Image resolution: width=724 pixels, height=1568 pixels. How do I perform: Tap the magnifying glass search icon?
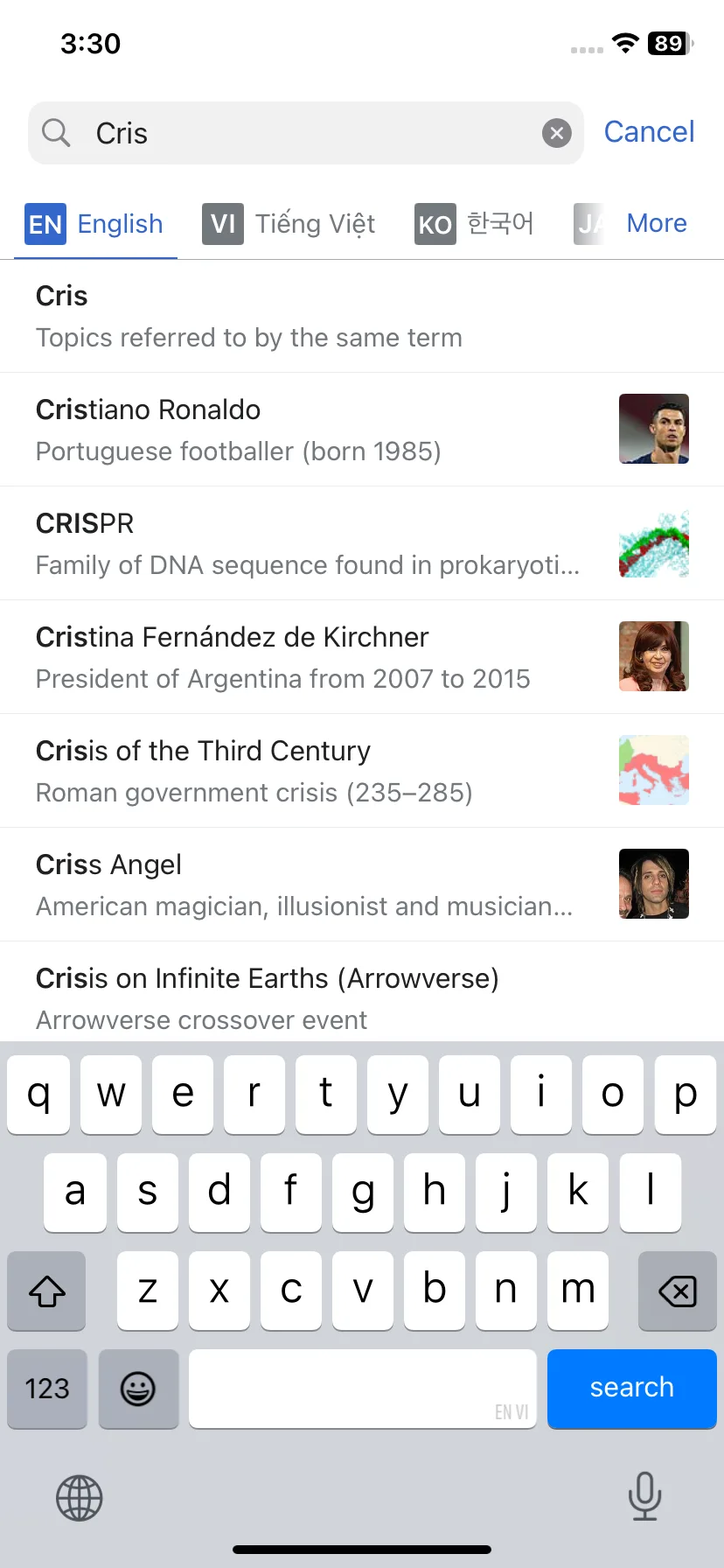[x=56, y=133]
